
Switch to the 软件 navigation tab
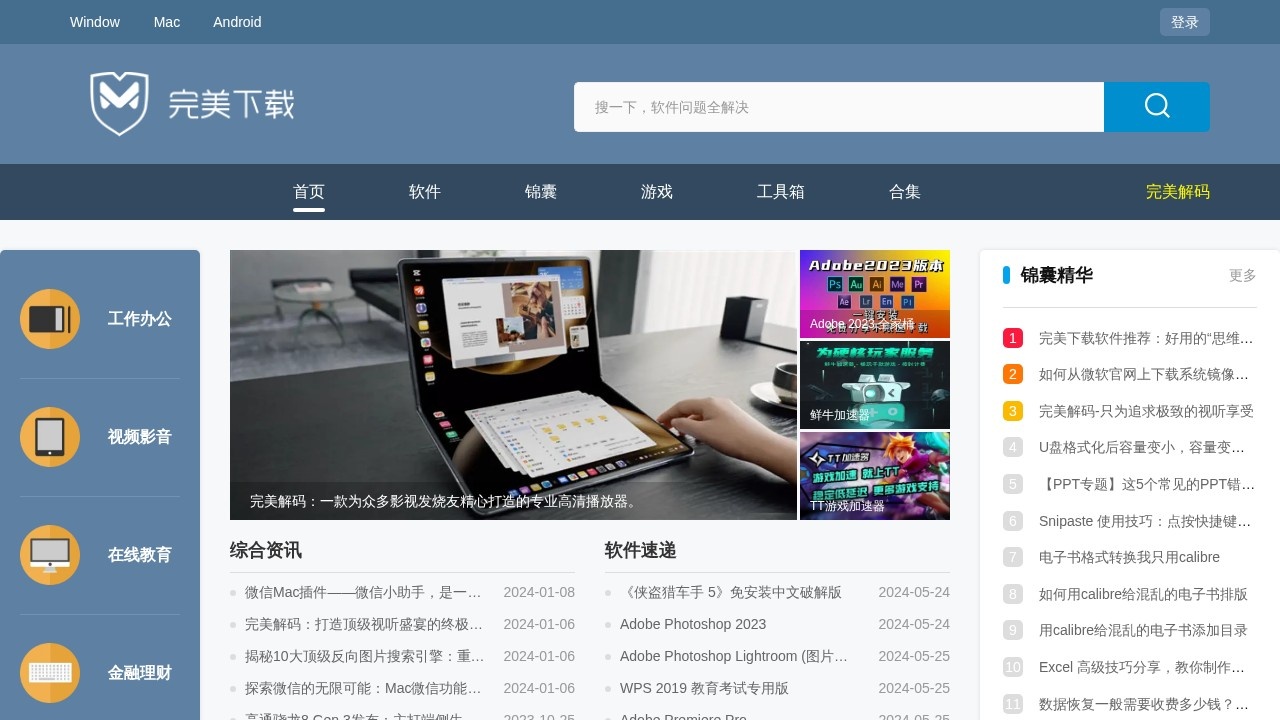tap(425, 192)
